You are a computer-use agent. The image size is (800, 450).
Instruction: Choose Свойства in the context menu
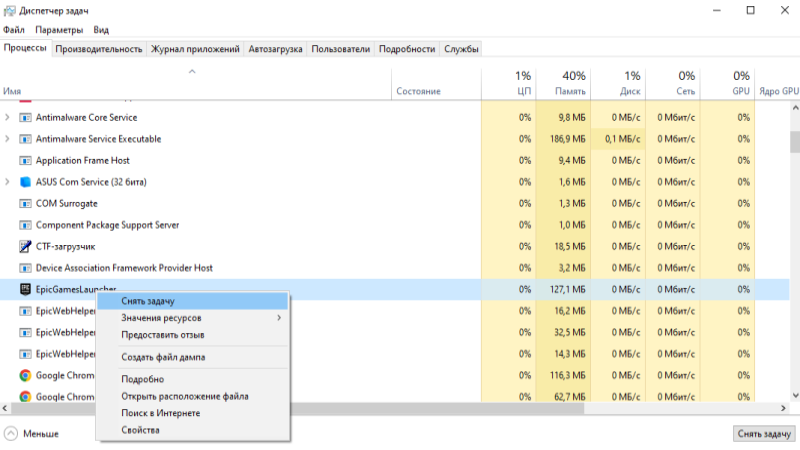point(192,430)
